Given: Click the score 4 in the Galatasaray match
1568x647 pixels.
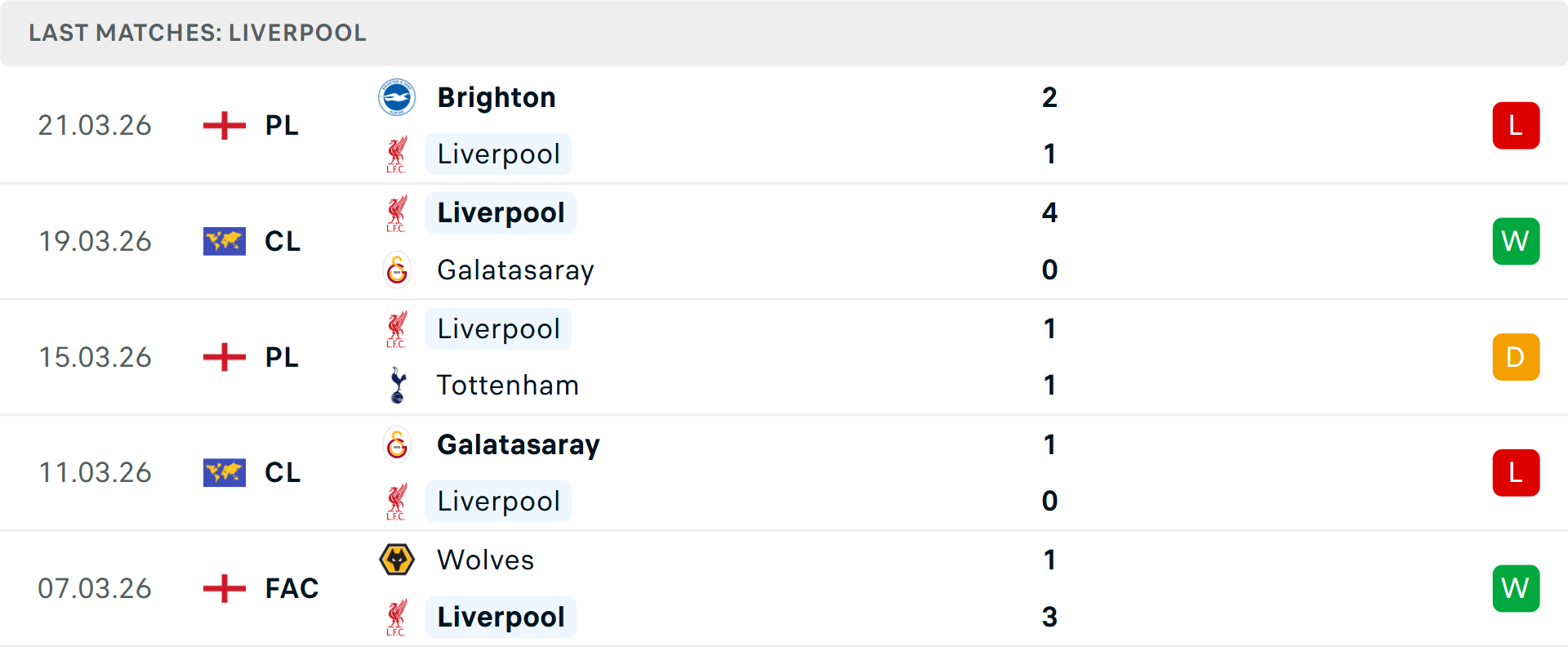Looking at the screenshot, I should point(1050,212).
